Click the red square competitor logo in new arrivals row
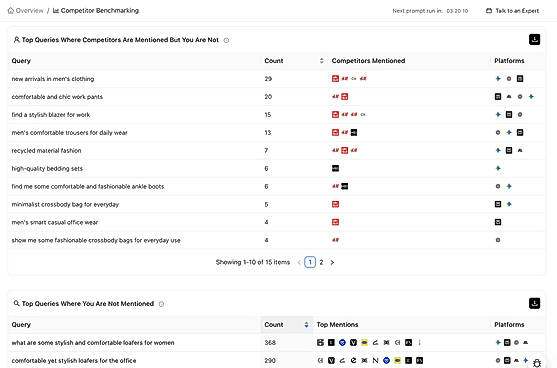 point(335,79)
